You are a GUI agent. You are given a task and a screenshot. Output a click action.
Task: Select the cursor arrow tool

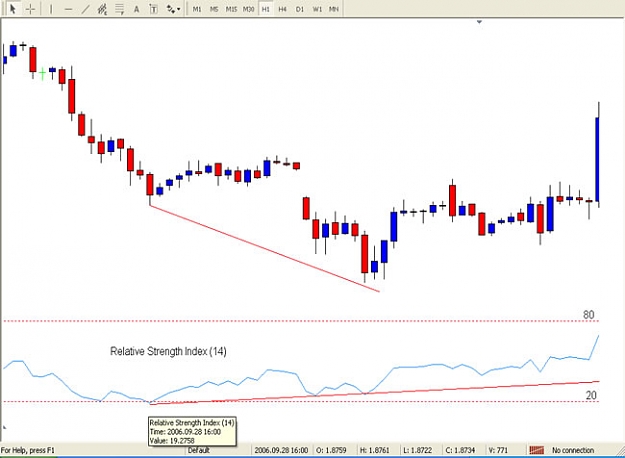13,8
